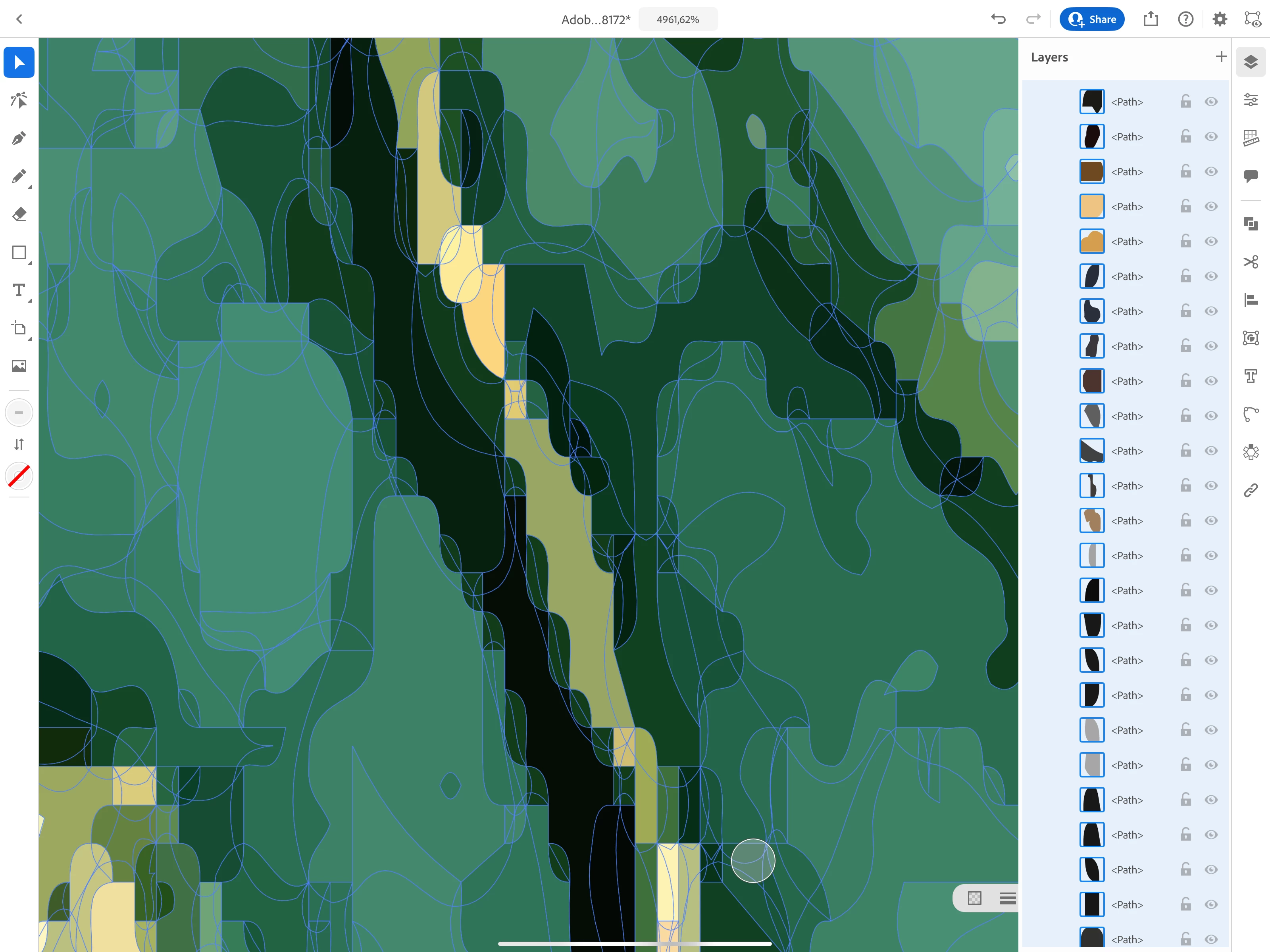Undo the last action

click(999, 19)
